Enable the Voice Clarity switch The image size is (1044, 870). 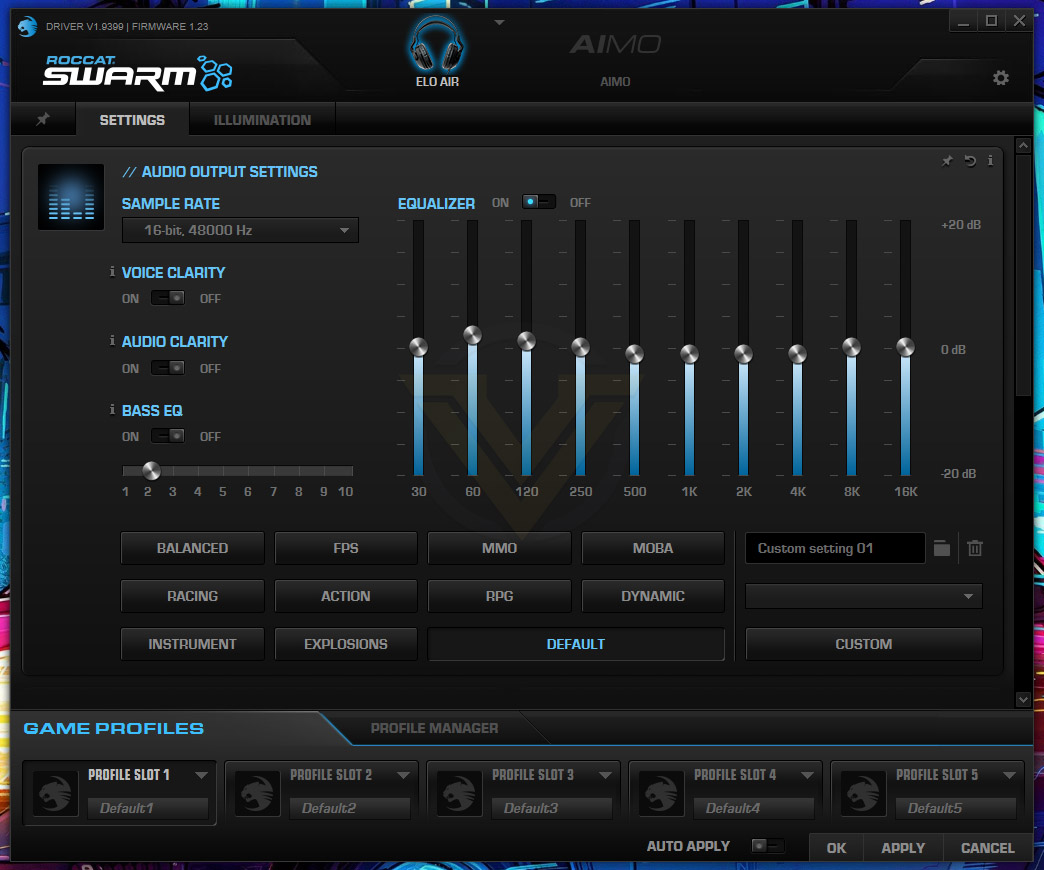(x=168, y=298)
